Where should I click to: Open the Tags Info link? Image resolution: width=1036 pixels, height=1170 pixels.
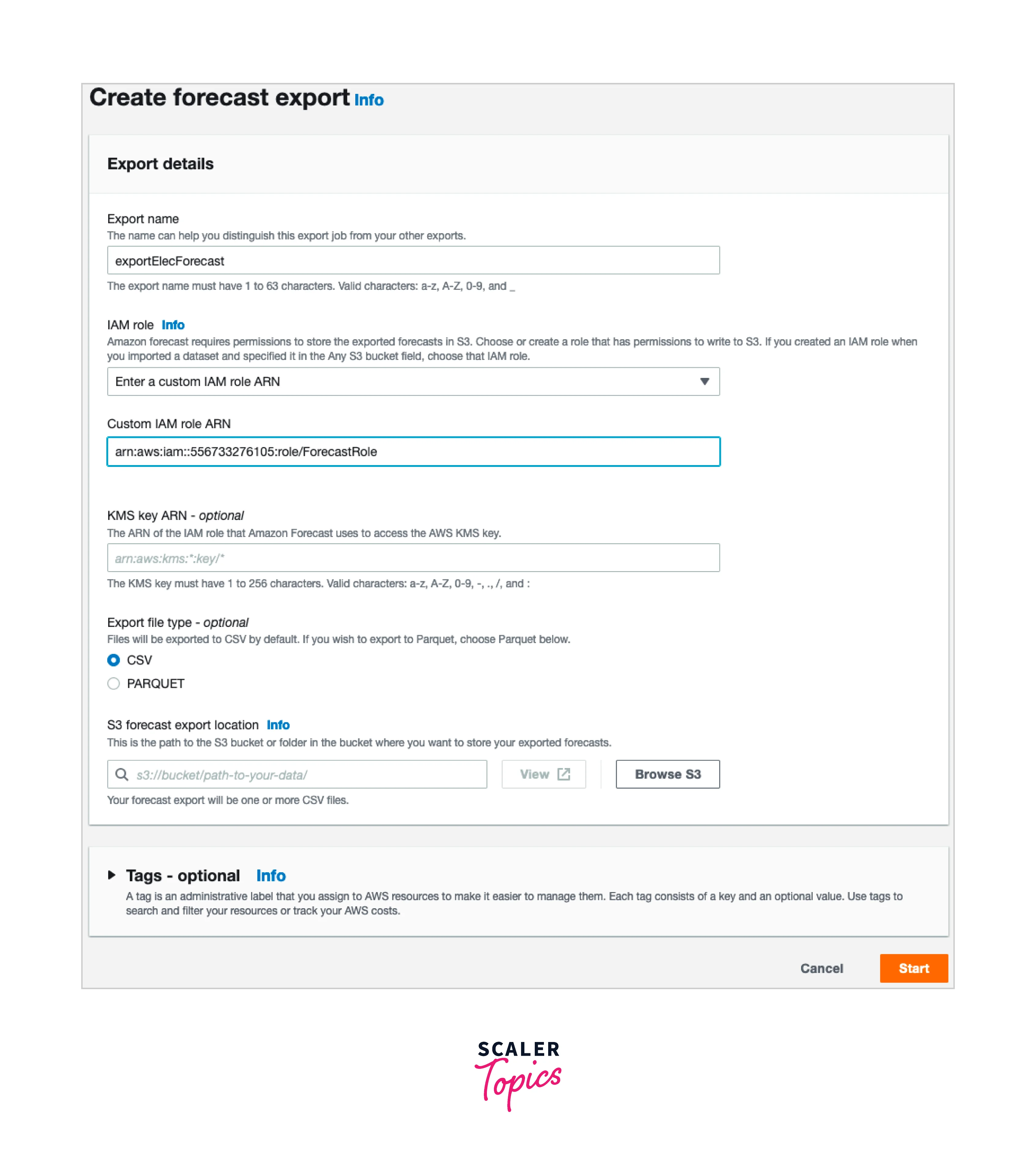(x=271, y=876)
